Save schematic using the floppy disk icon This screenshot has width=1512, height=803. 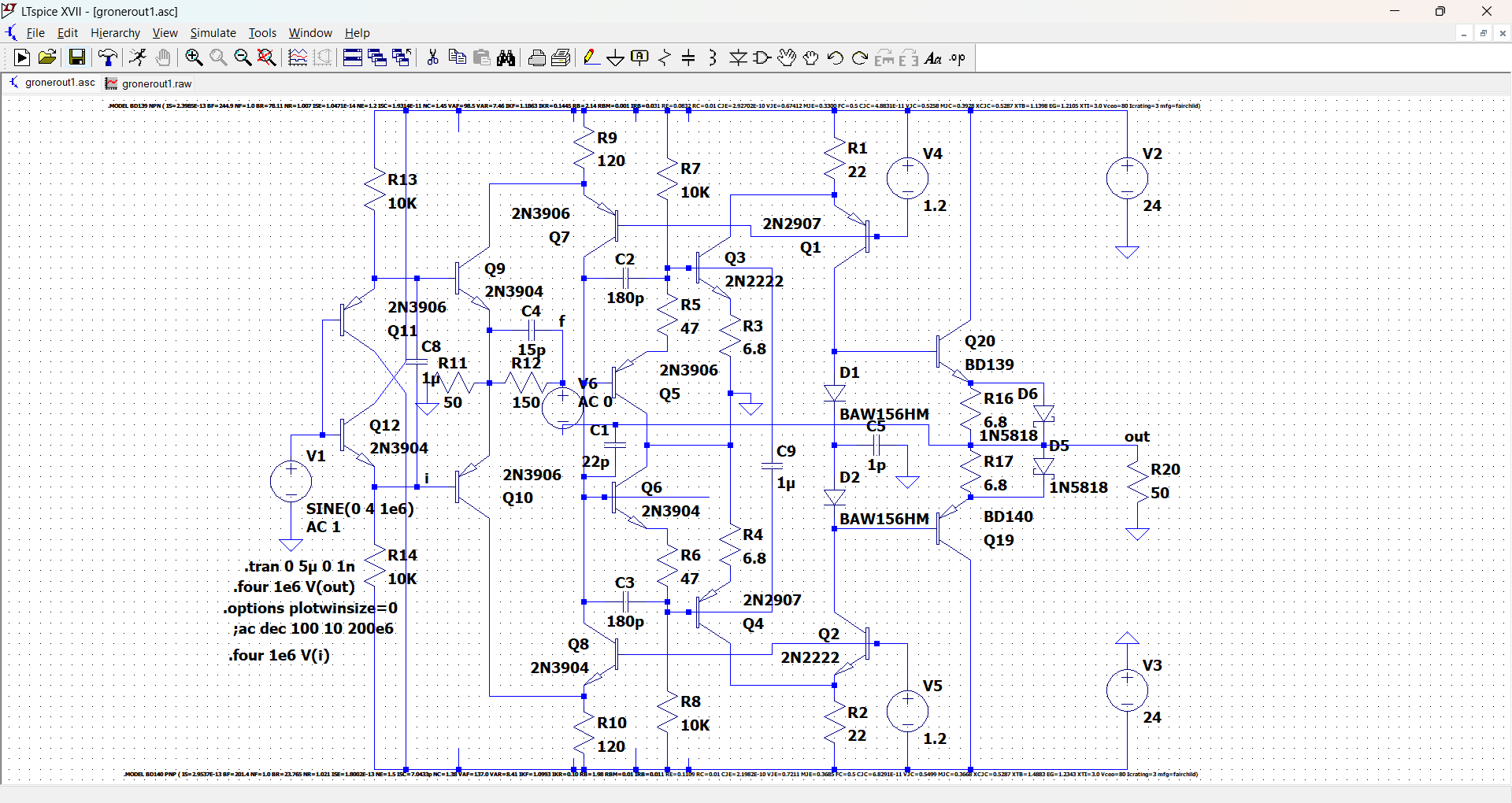77,57
